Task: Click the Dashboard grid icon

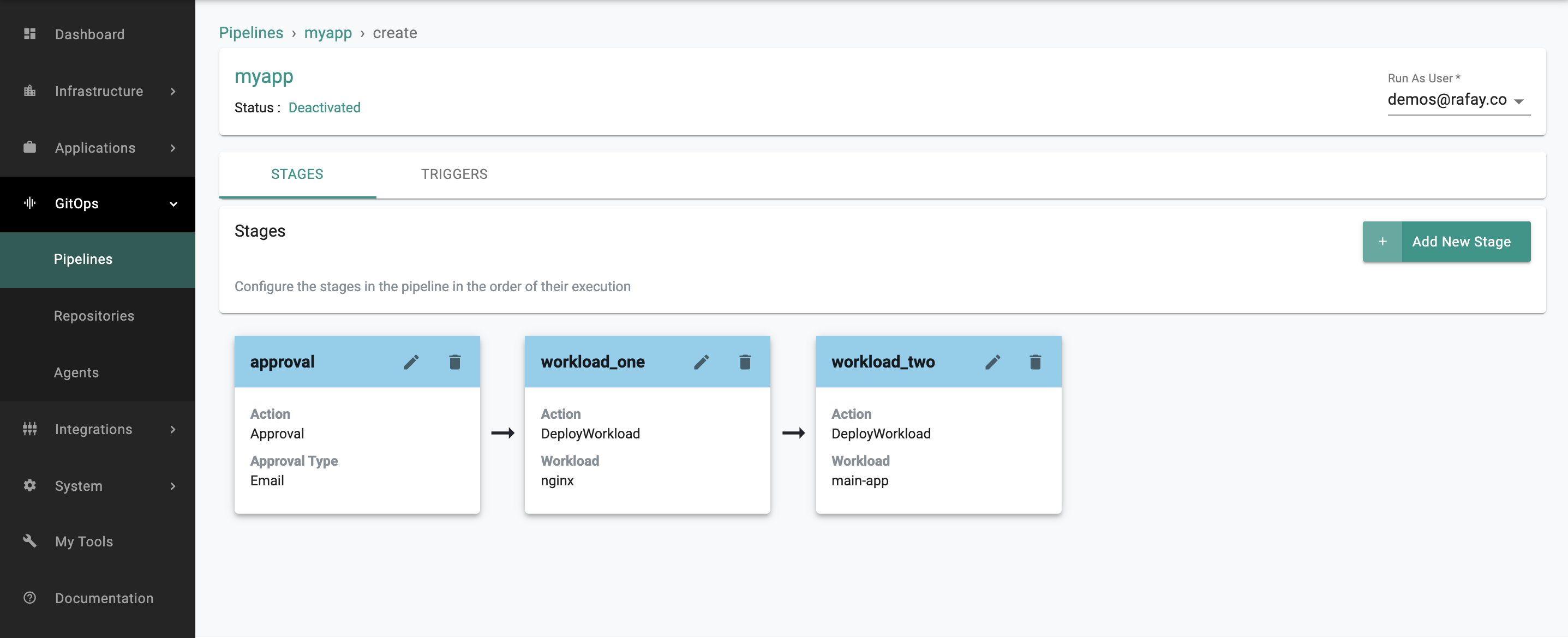Action: (x=29, y=34)
